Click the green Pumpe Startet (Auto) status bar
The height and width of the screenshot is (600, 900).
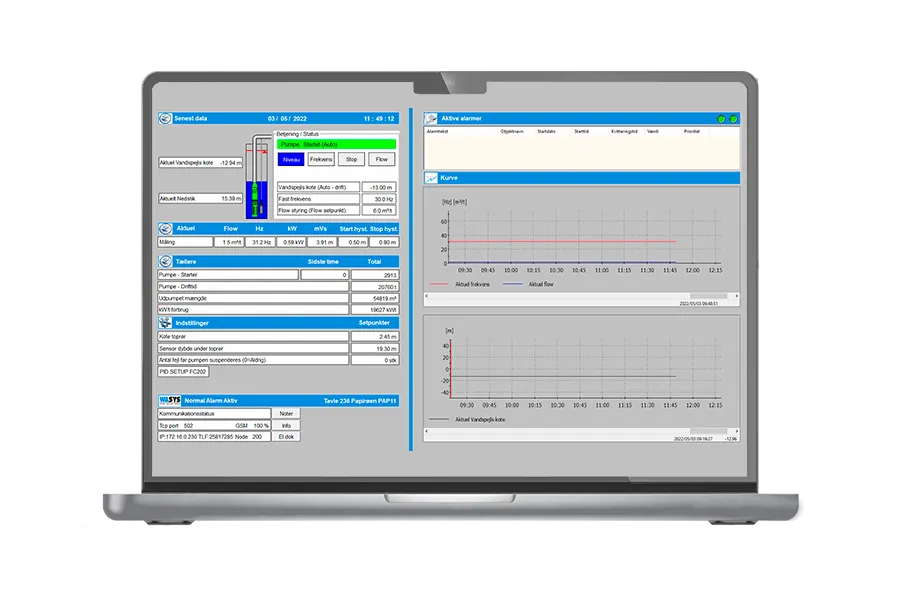336,144
